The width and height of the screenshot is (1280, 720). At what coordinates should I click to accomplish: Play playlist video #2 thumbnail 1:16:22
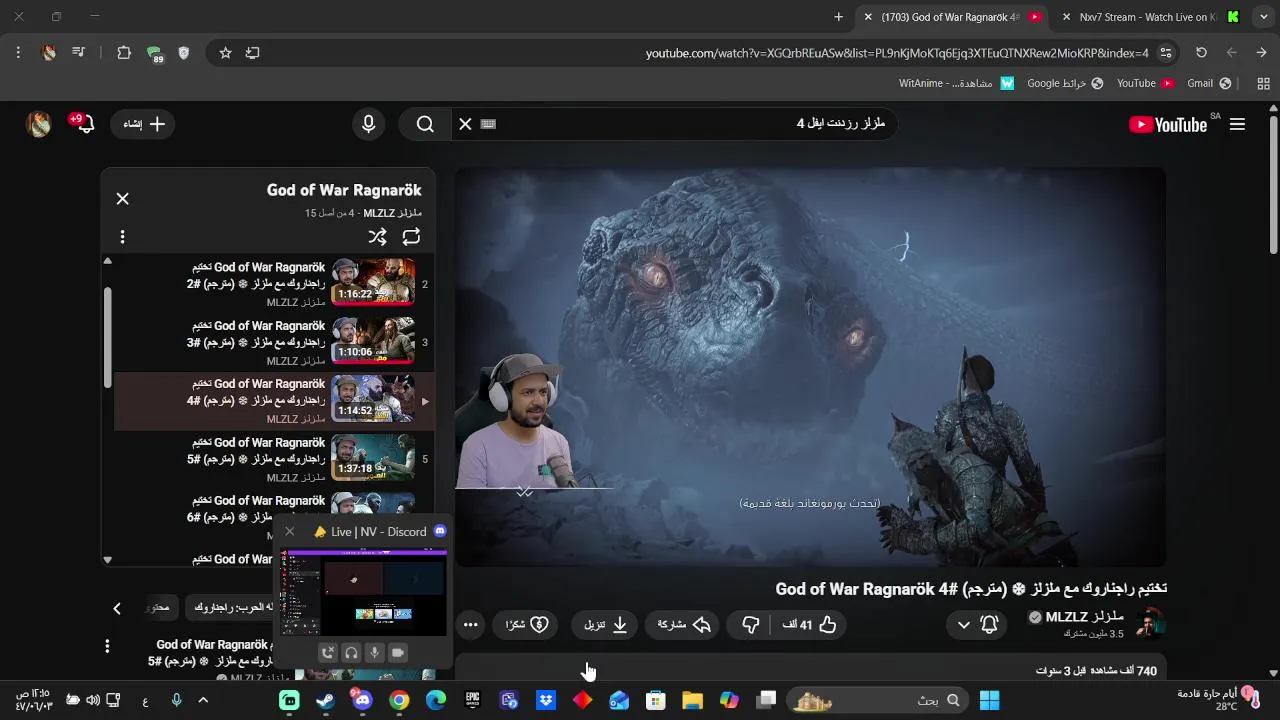tap(372, 283)
